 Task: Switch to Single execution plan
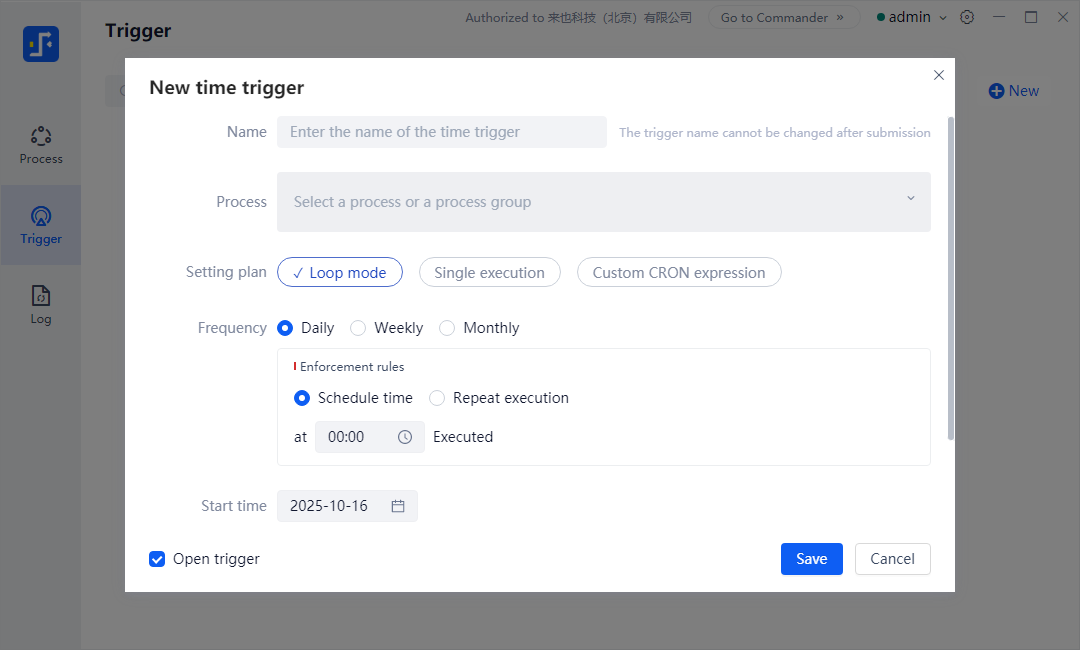(489, 273)
